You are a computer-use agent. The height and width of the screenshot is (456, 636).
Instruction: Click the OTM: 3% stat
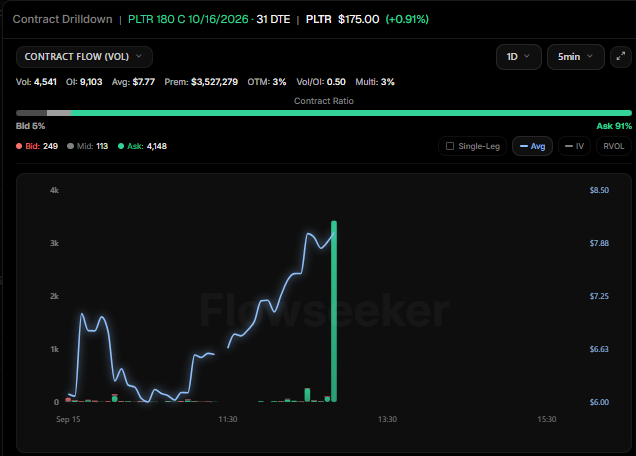[267, 82]
